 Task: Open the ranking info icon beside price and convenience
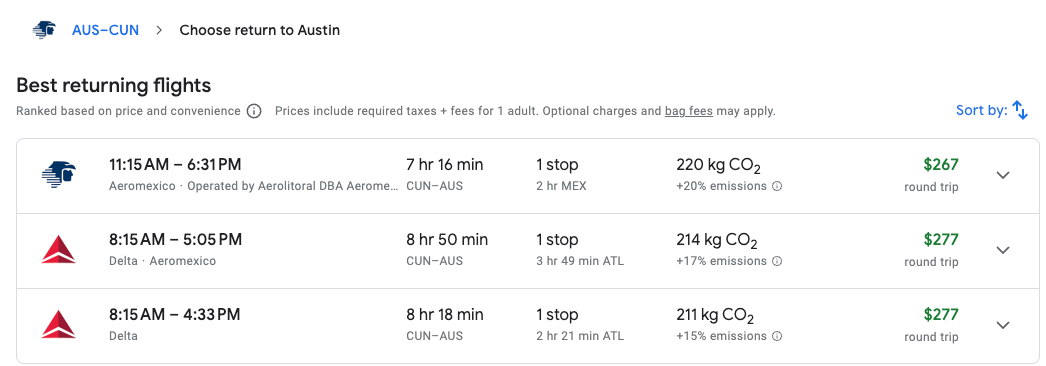(253, 111)
